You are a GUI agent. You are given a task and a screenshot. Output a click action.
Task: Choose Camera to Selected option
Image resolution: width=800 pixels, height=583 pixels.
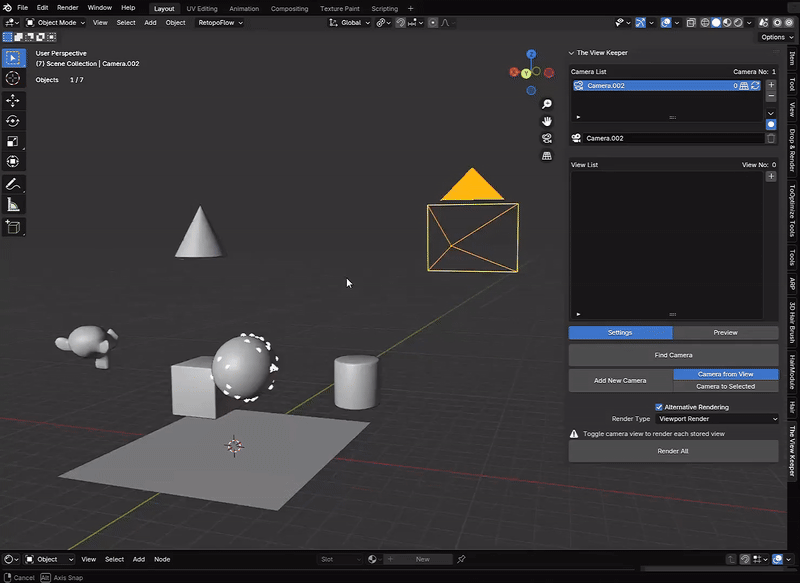click(726, 387)
